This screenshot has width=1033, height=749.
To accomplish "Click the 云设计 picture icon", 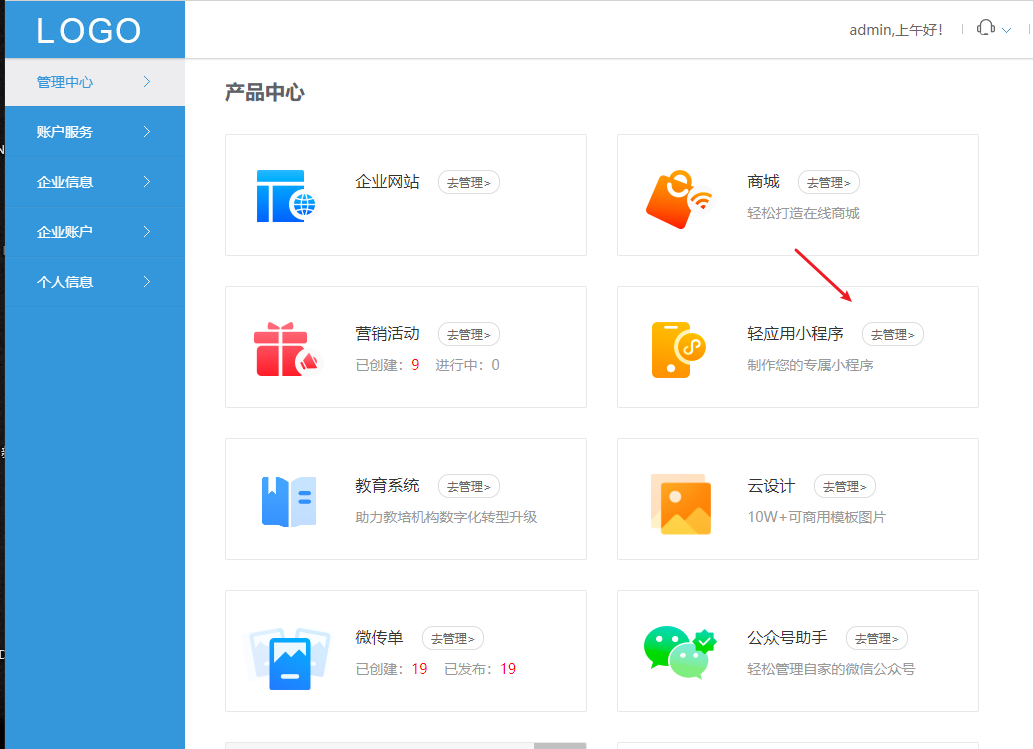I will pos(681,504).
